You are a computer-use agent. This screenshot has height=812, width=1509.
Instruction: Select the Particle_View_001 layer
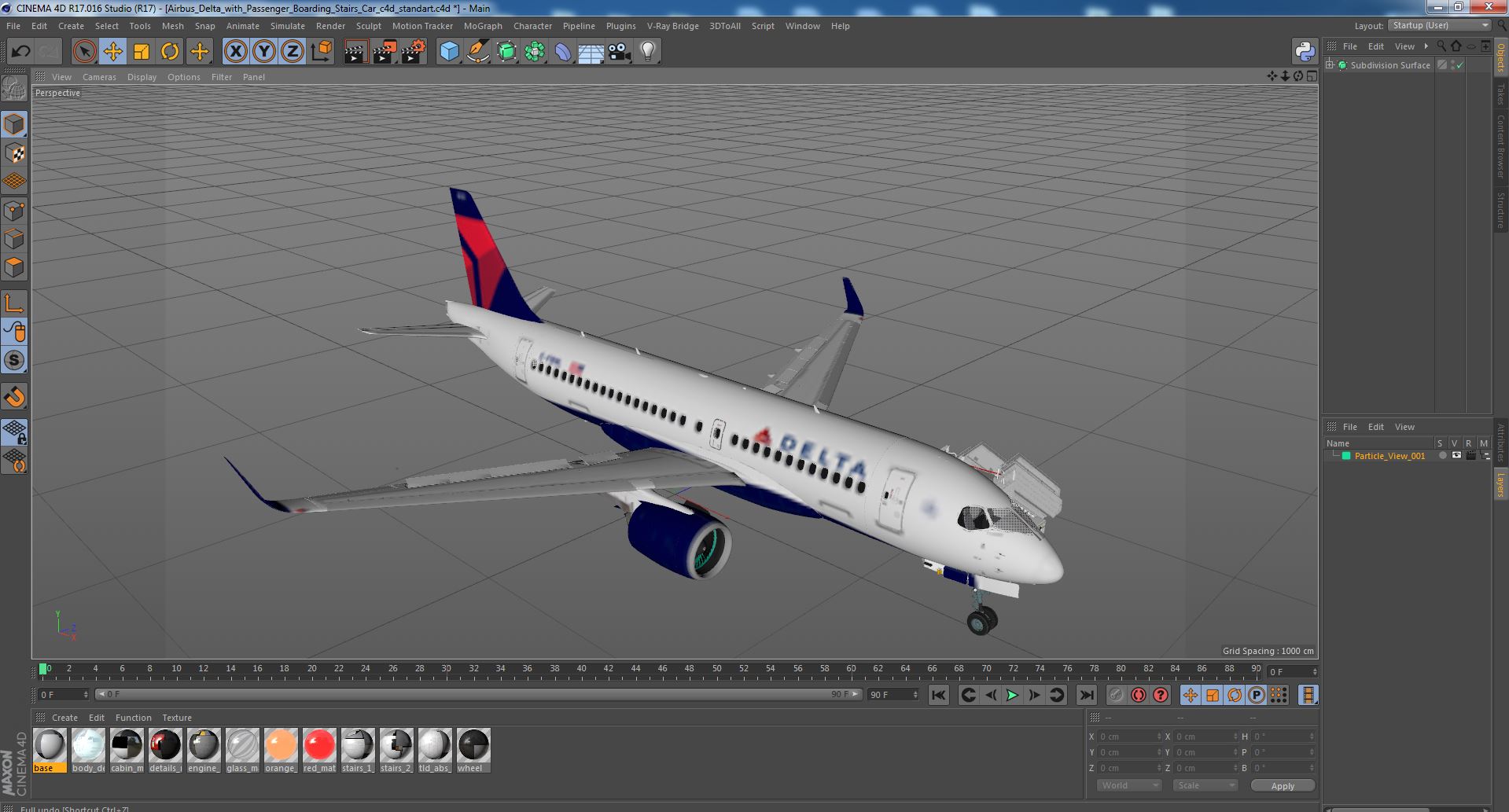point(1389,456)
